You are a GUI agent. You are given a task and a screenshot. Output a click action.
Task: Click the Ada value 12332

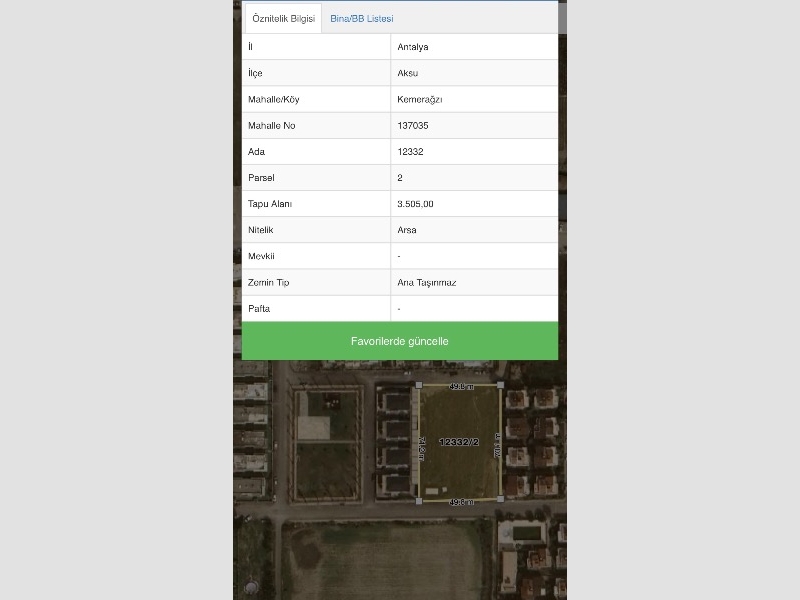tap(411, 152)
